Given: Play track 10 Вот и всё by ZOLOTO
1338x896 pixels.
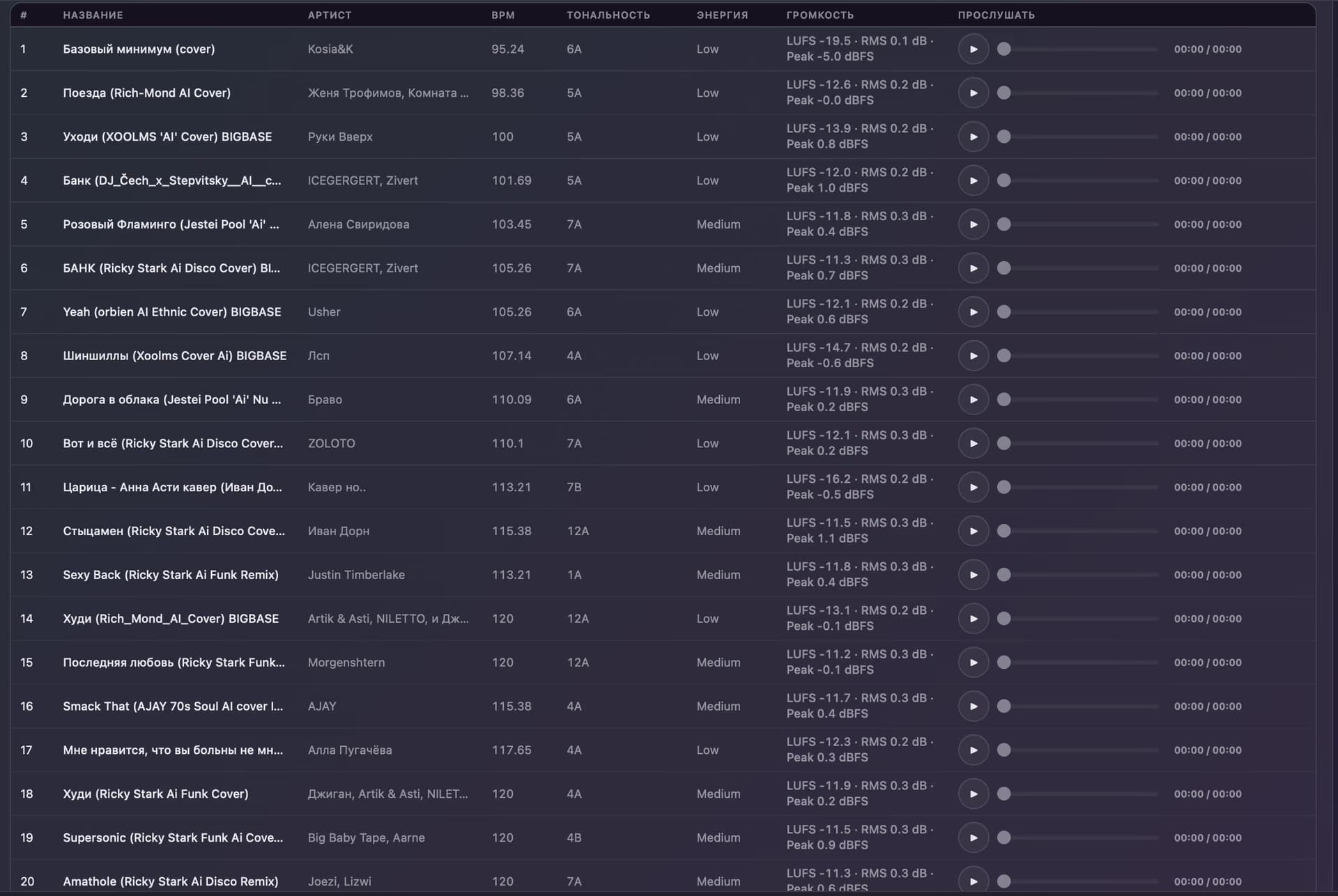Looking at the screenshot, I should [x=973, y=443].
